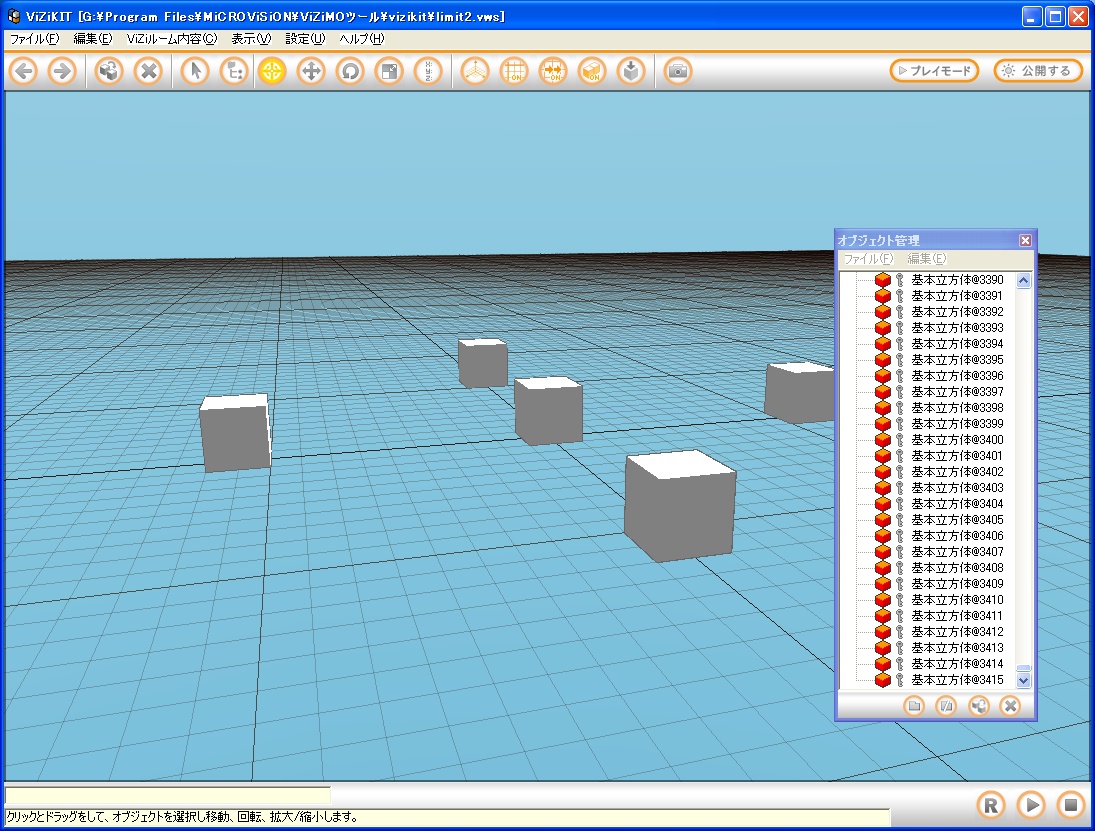Select the scale resize tool icon

coord(389,71)
